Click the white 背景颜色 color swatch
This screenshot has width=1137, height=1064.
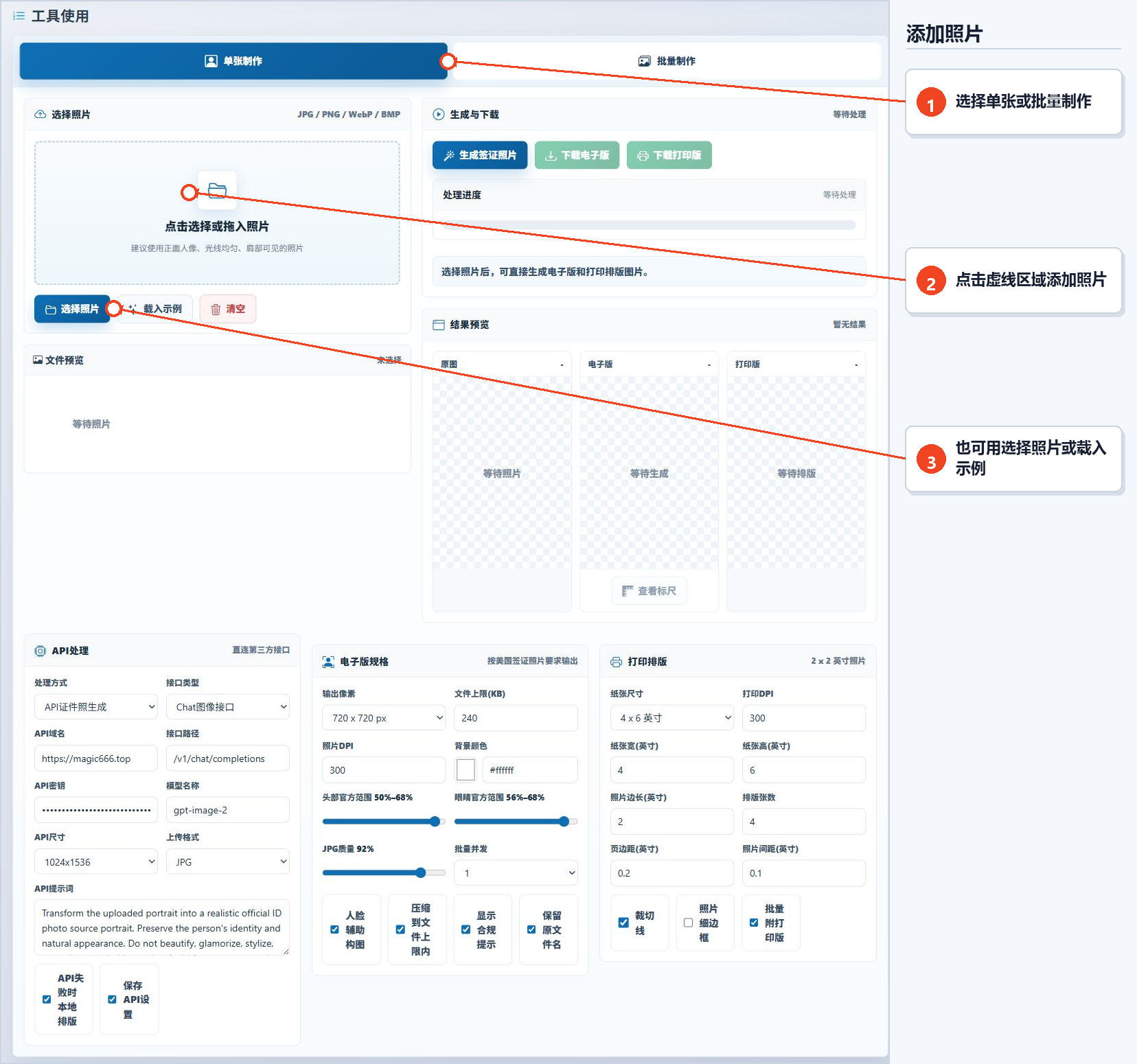click(x=466, y=770)
